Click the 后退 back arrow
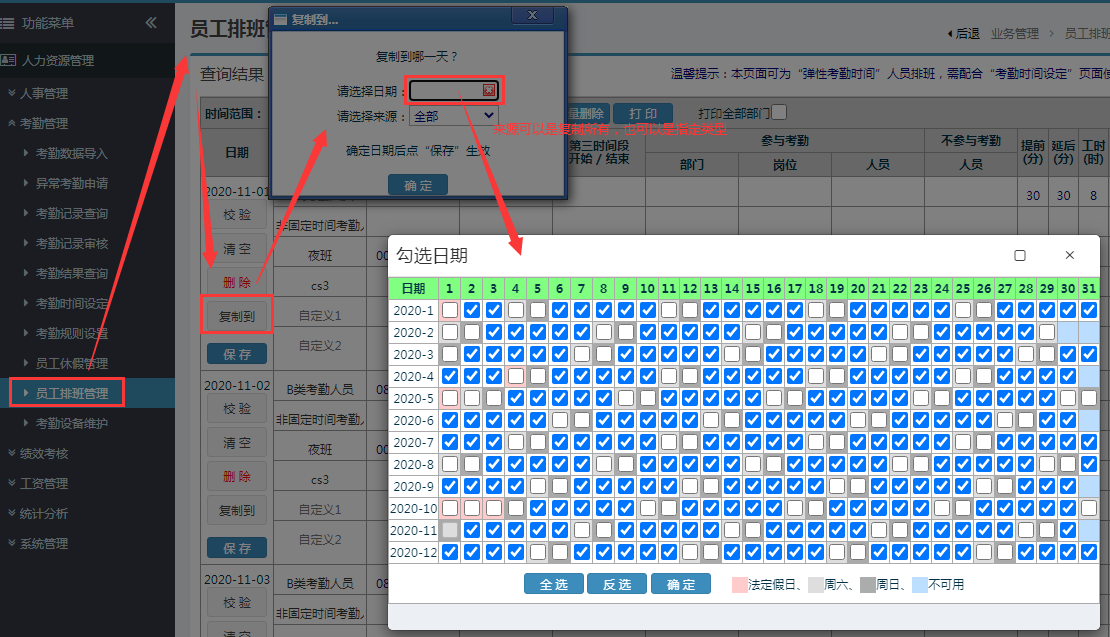 click(950, 34)
